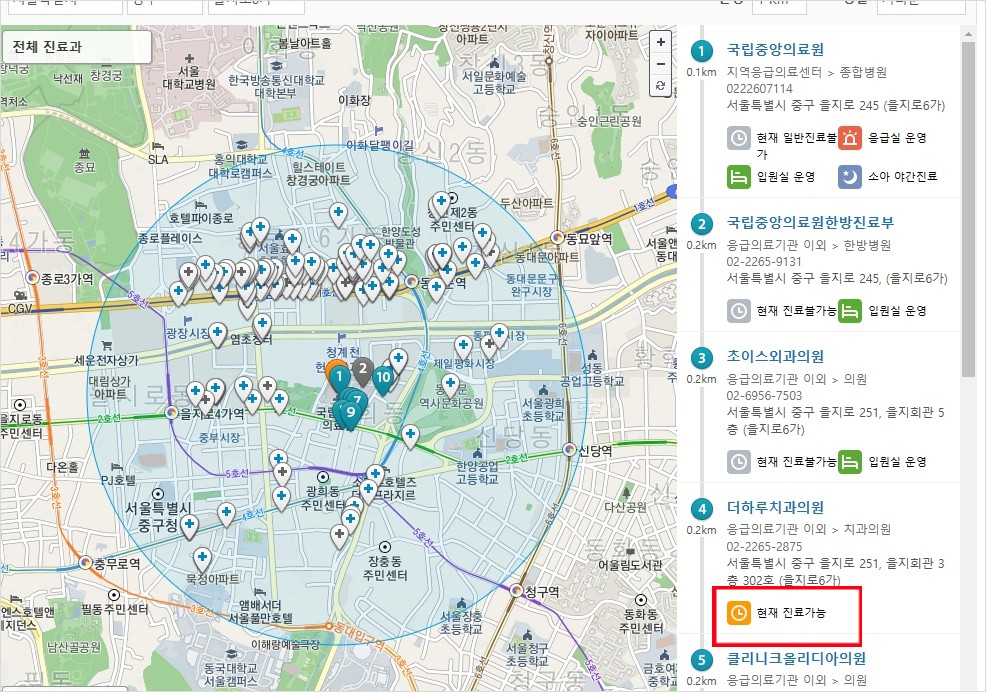Click the 충무로역 subway station marker

tap(86, 562)
